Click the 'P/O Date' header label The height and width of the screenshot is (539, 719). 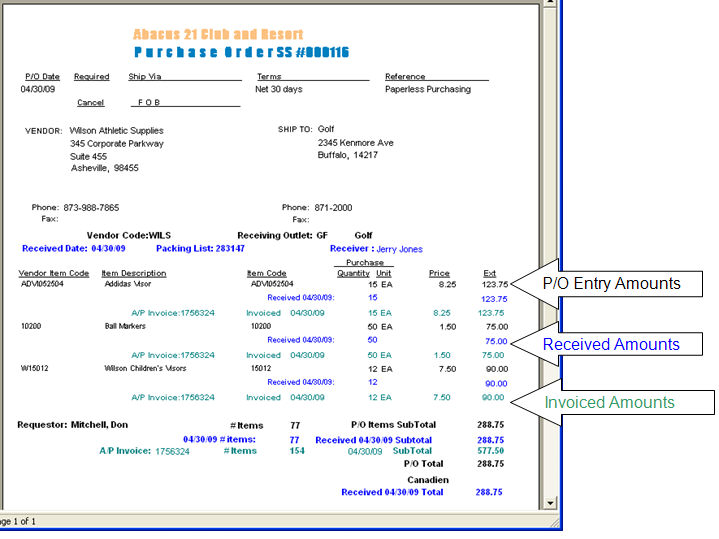tap(42, 77)
